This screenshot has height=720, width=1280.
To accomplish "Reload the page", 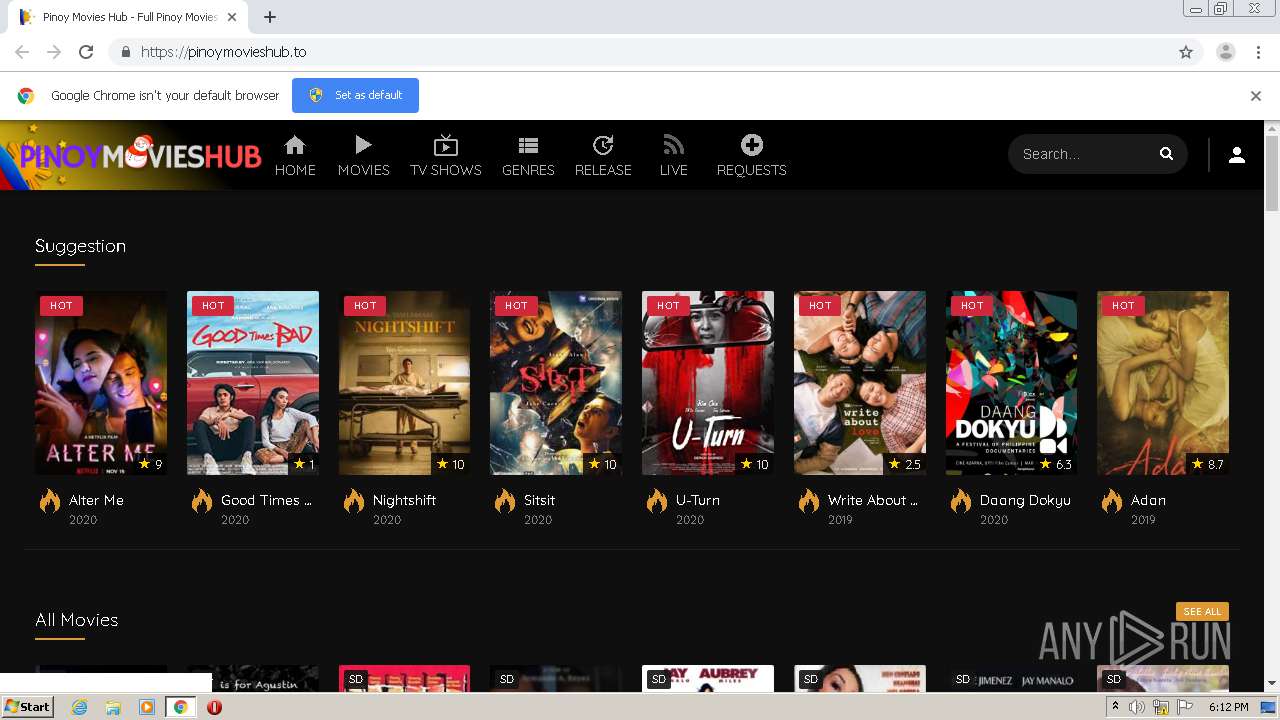I will tap(86, 52).
